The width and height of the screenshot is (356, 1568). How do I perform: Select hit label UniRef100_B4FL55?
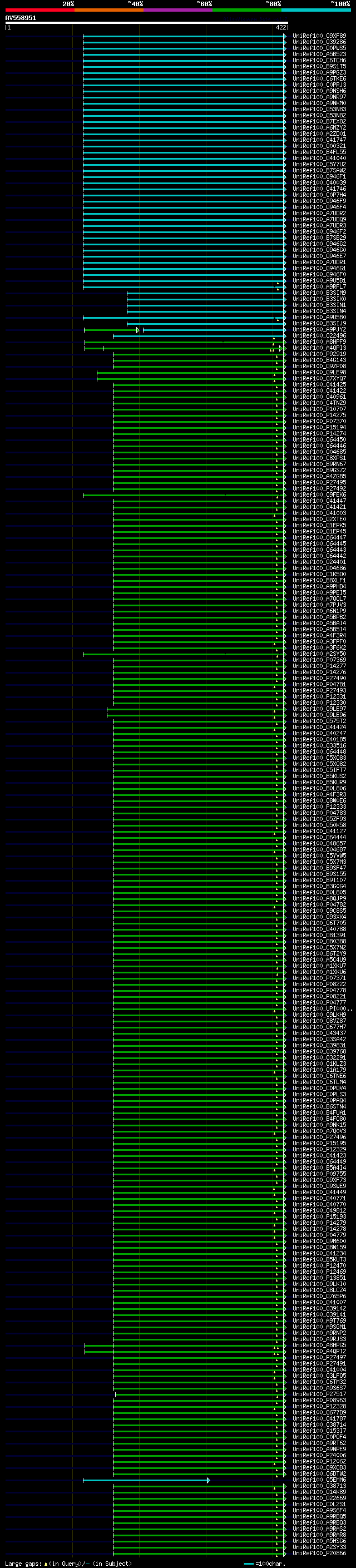pyautogui.click(x=319, y=152)
